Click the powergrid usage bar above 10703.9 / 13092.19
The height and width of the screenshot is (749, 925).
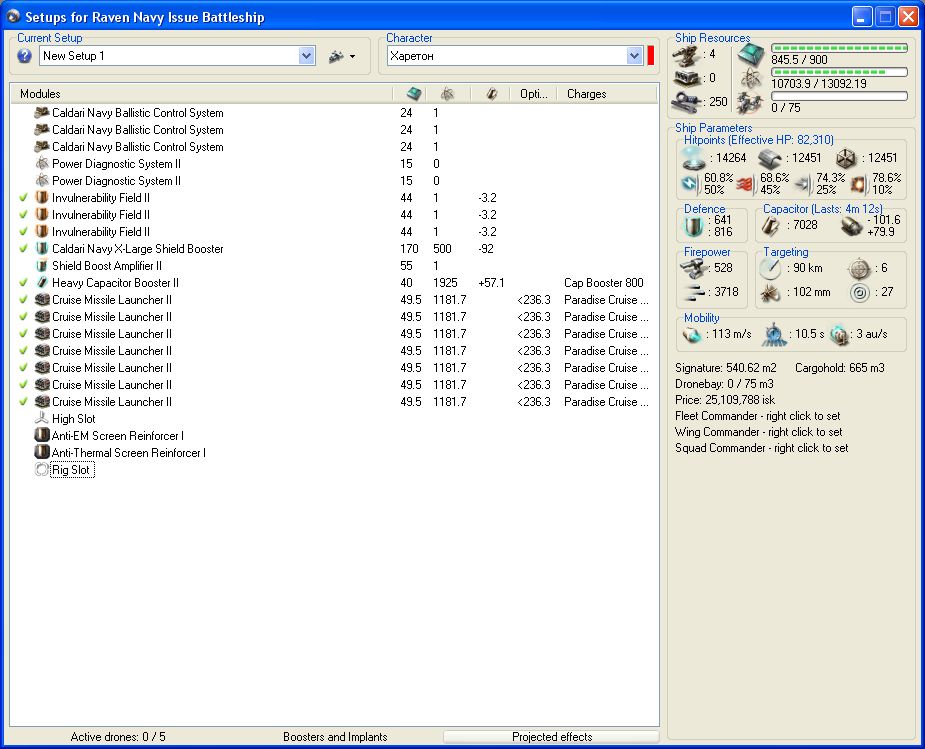pos(839,72)
